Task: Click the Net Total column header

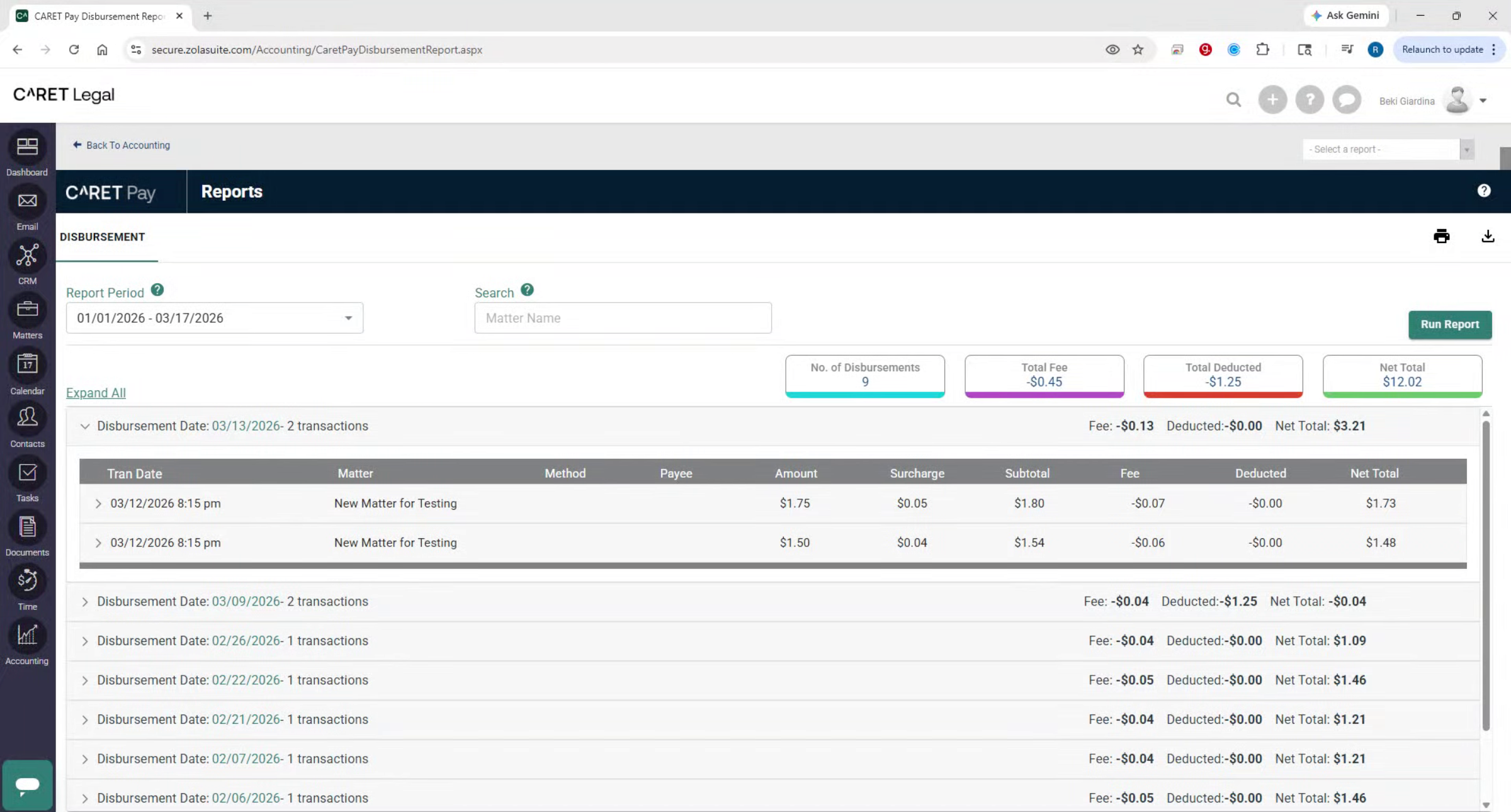Action: pyautogui.click(x=1374, y=473)
